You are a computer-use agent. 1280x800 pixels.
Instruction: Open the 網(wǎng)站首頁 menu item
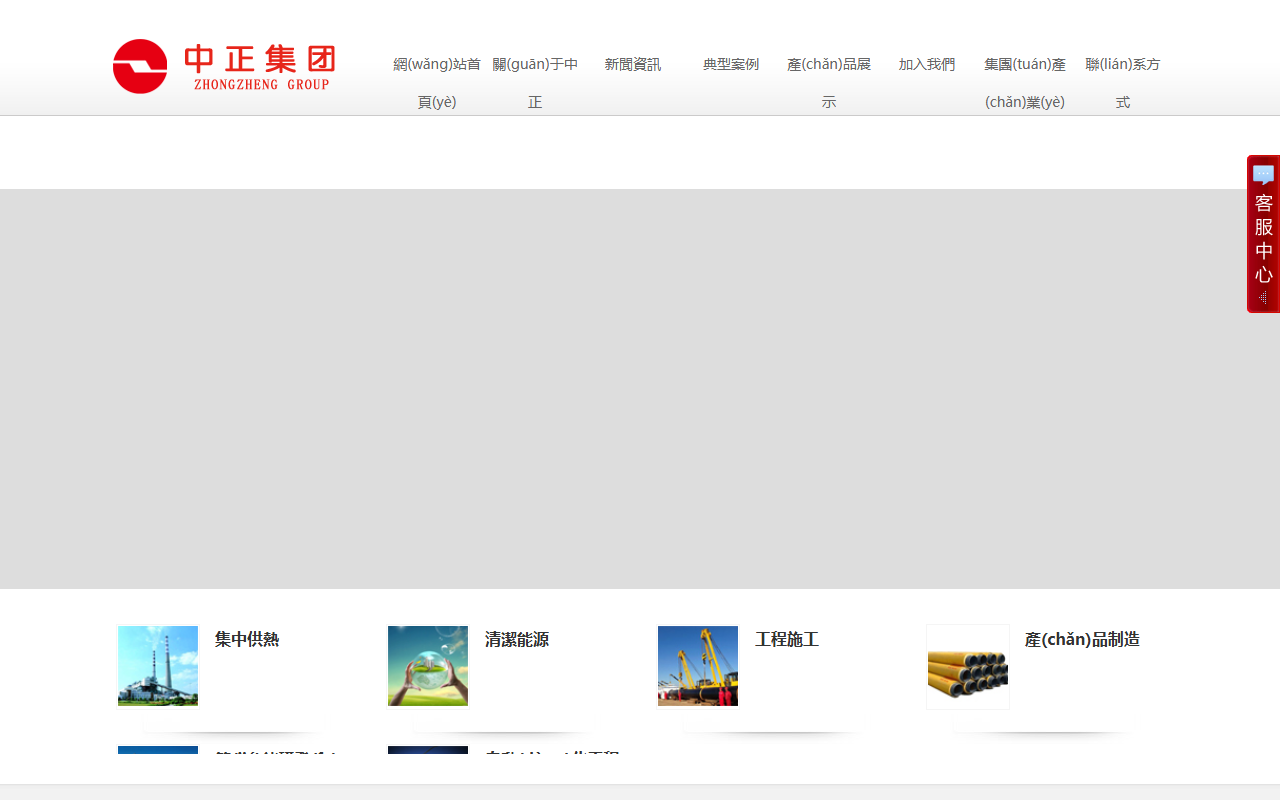pos(437,83)
